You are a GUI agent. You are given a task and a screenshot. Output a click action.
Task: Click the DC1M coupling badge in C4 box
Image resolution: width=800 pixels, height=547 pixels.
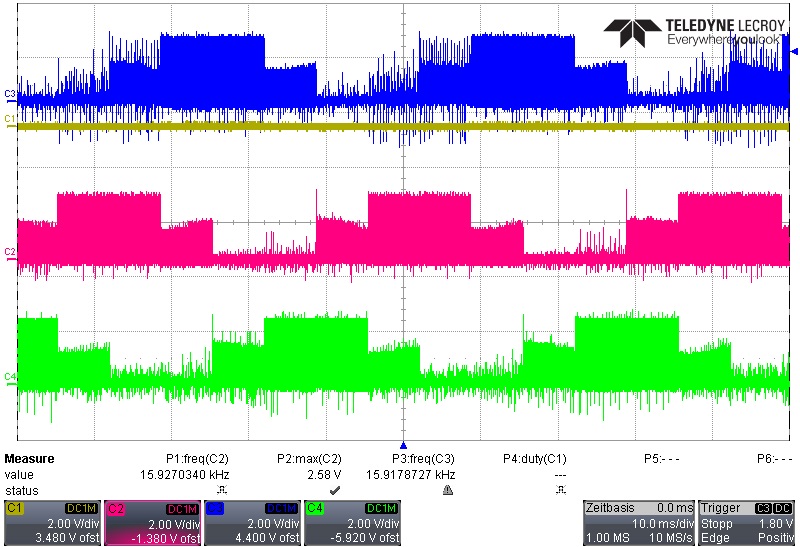(x=382, y=508)
